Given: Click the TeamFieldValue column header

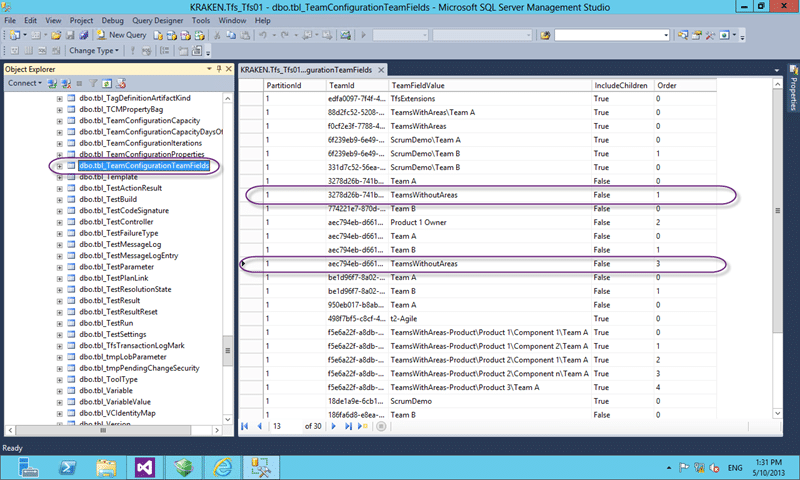Looking at the screenshot, I should coord(490,85).
